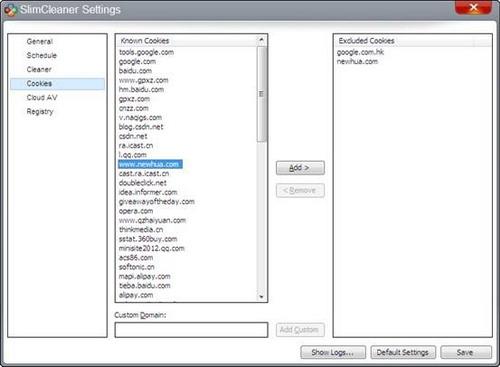Select thinkmedia.cn cookie entry
This screenshot has height=367, width=500.
(141, 229)
